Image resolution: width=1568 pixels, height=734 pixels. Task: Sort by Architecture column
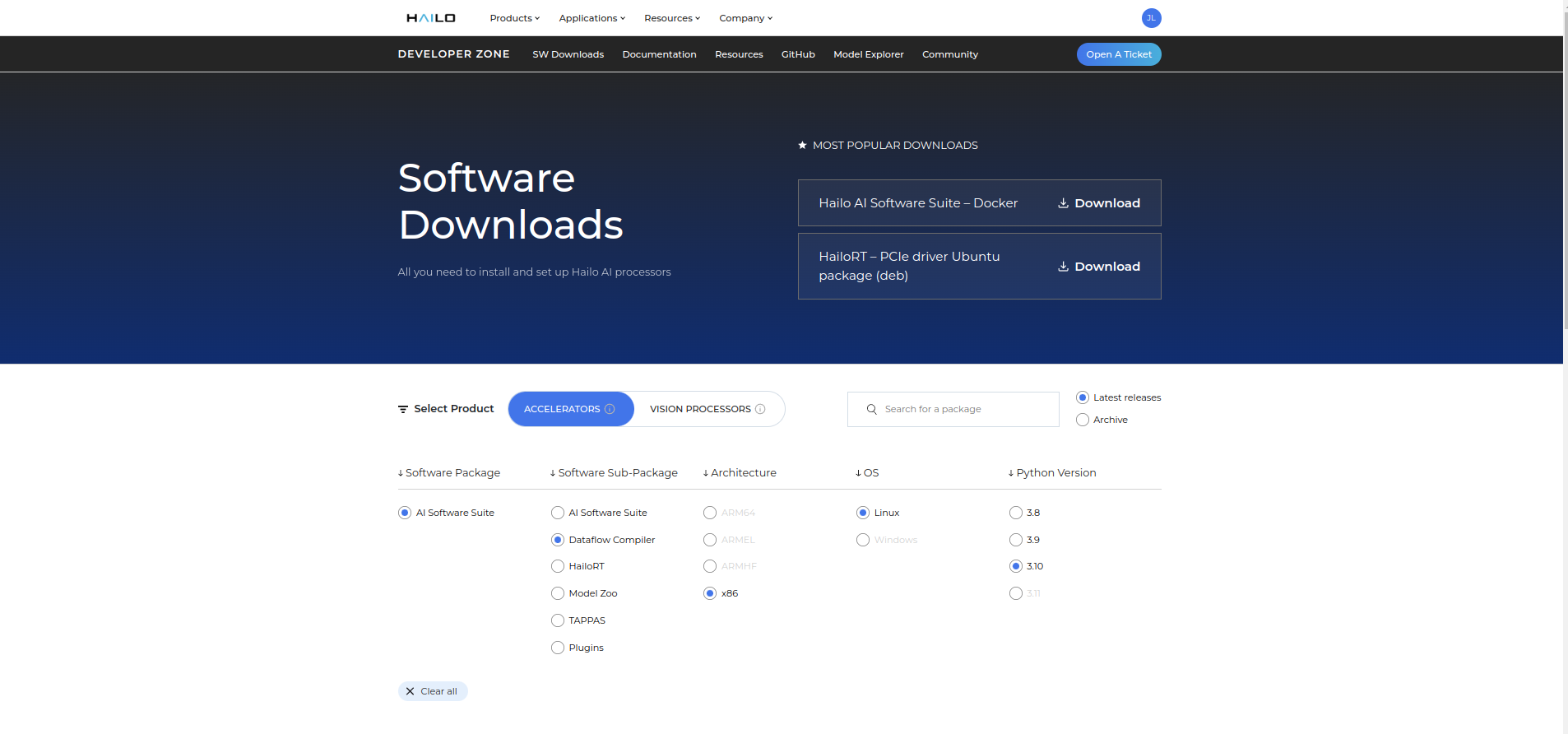click(740, 472)
